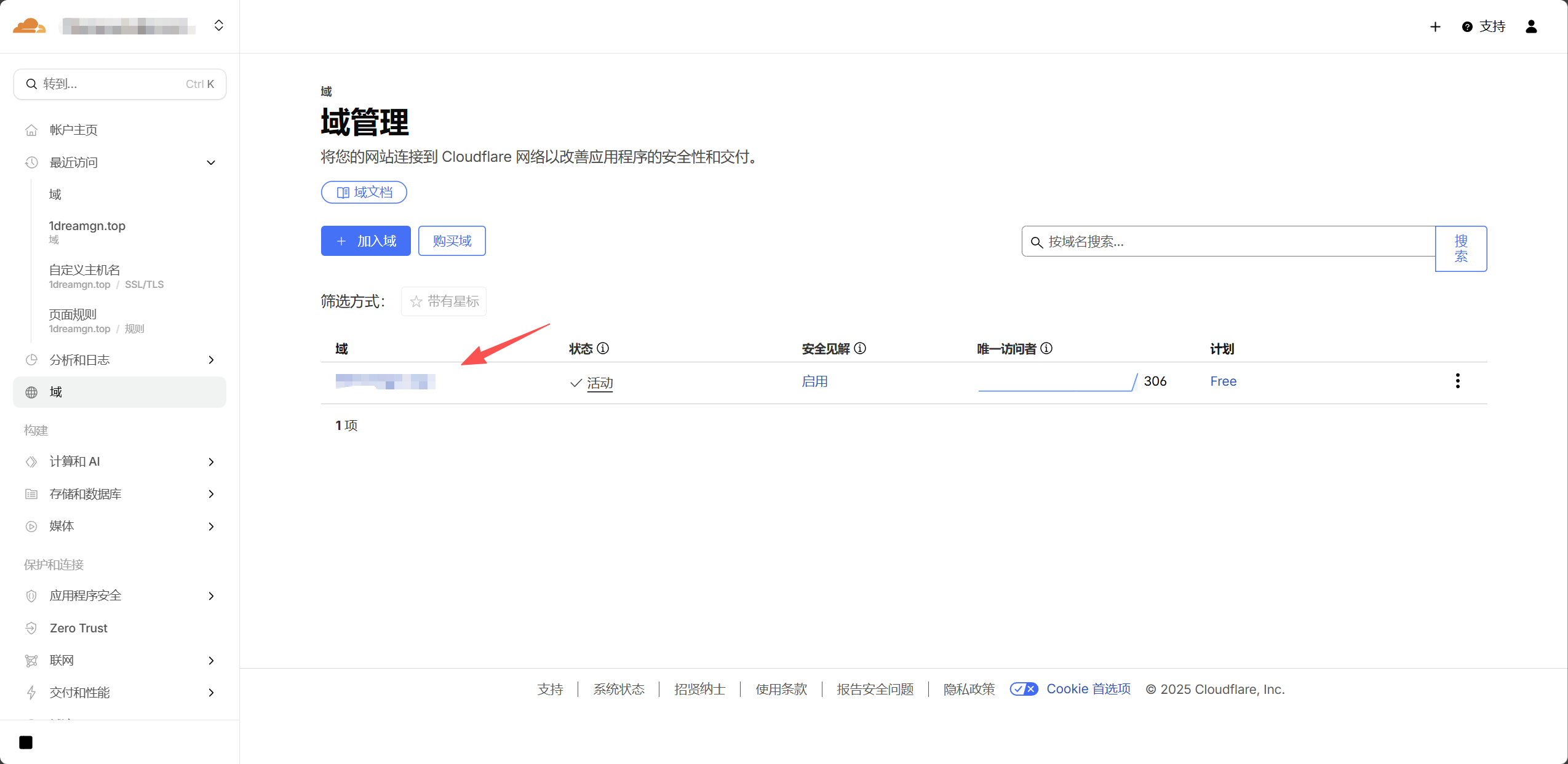Click the unique visitors info icon
The width and height of the screenshot is (1568, 764).
click(1046, 348)
